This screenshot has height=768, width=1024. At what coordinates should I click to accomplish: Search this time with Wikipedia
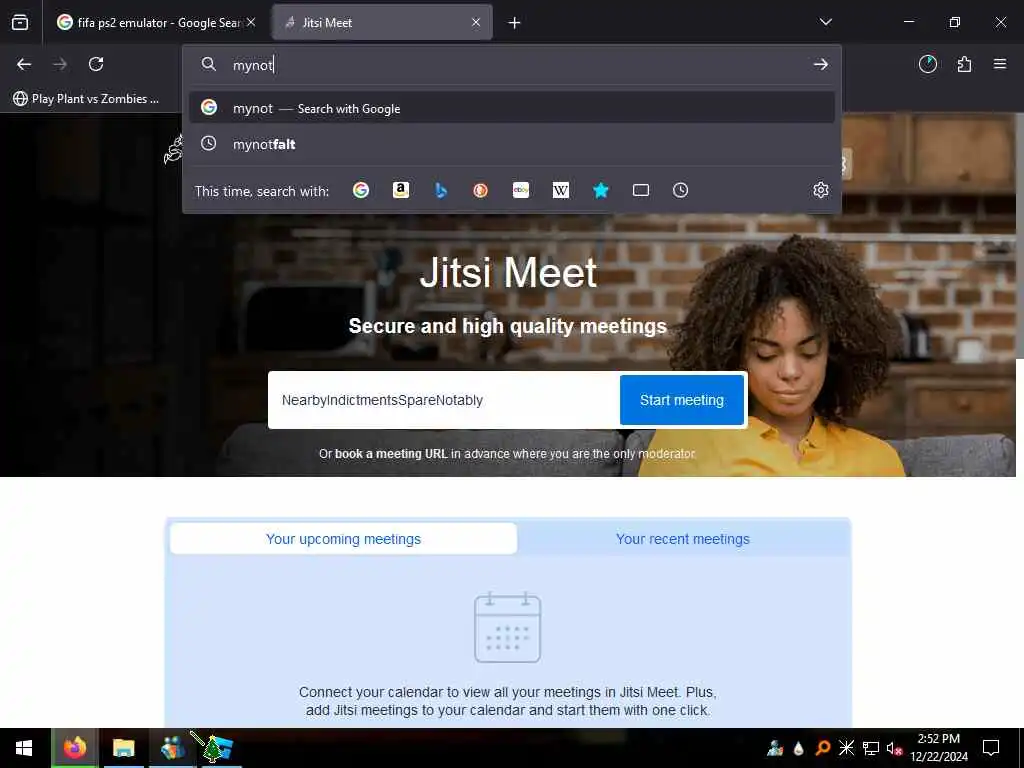[x=560, y=190]
